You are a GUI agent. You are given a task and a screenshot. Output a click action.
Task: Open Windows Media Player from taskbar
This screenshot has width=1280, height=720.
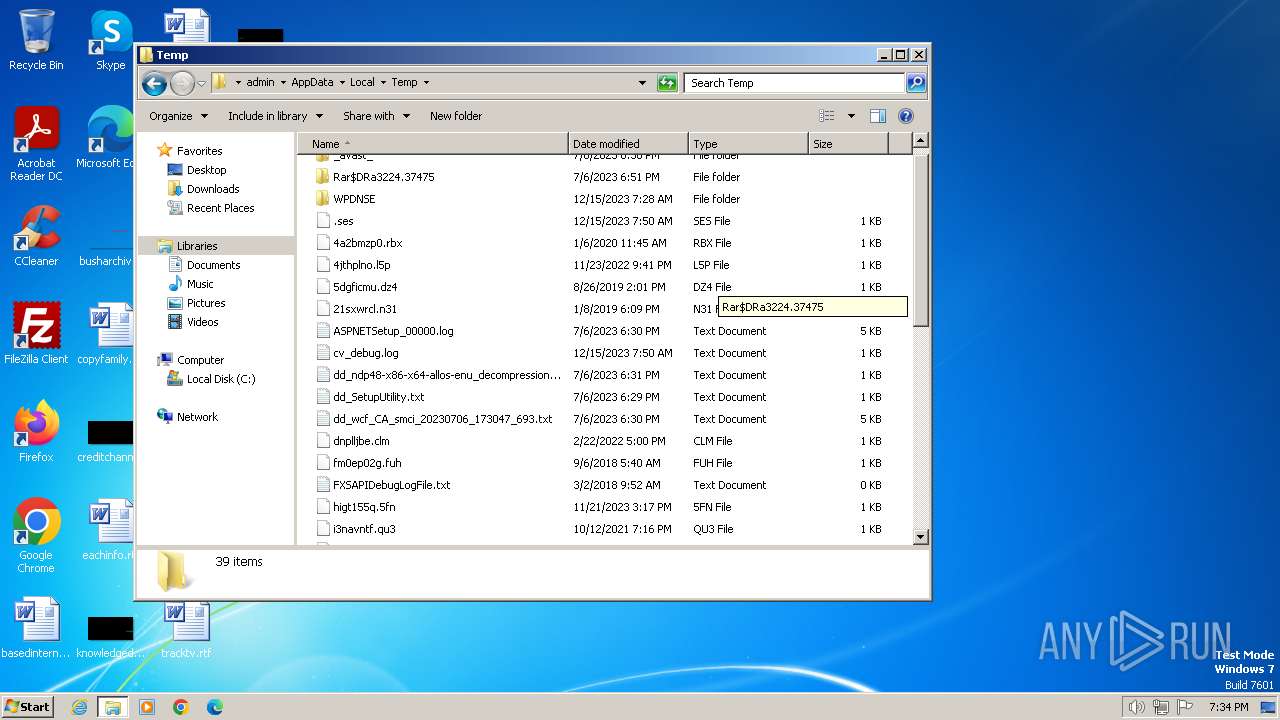tap(147, 707)
